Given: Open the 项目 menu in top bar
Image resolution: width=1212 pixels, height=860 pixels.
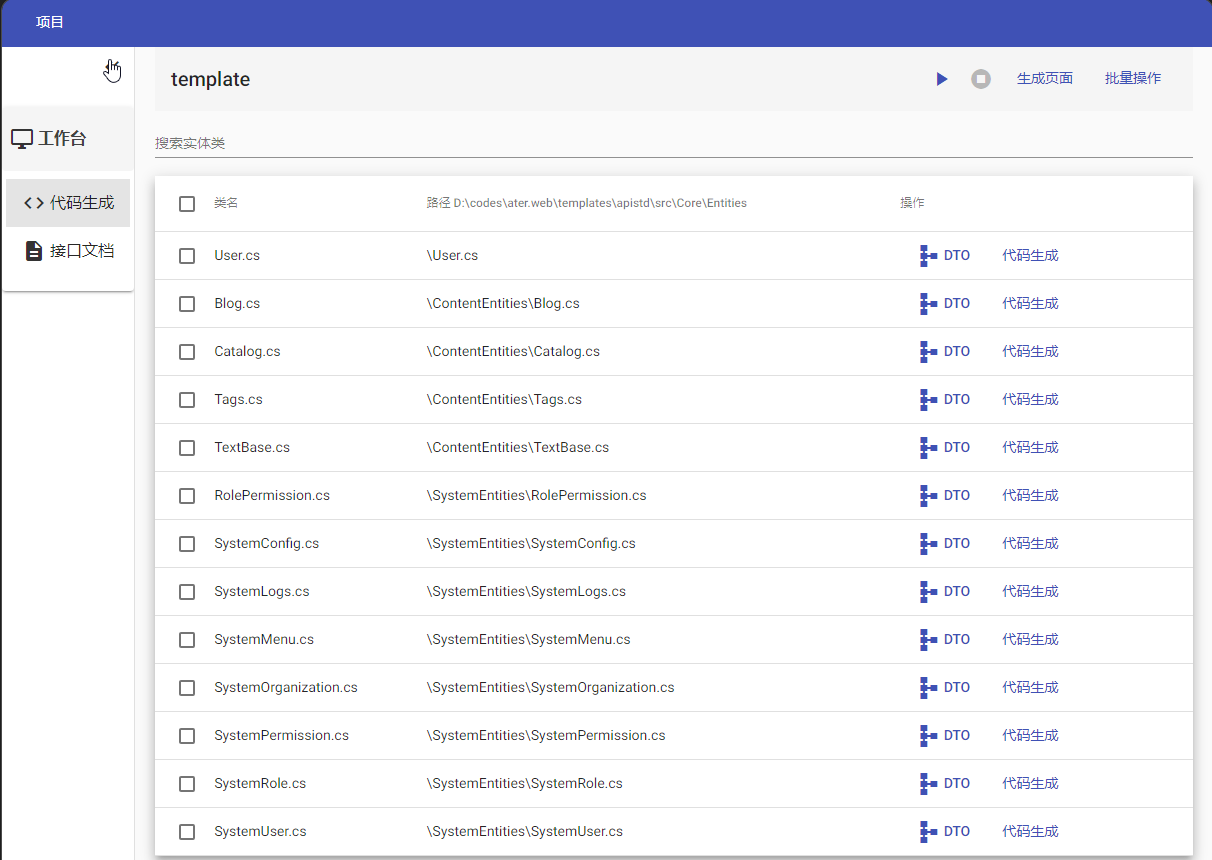Looking at the screenshot, I should point(50,22).
